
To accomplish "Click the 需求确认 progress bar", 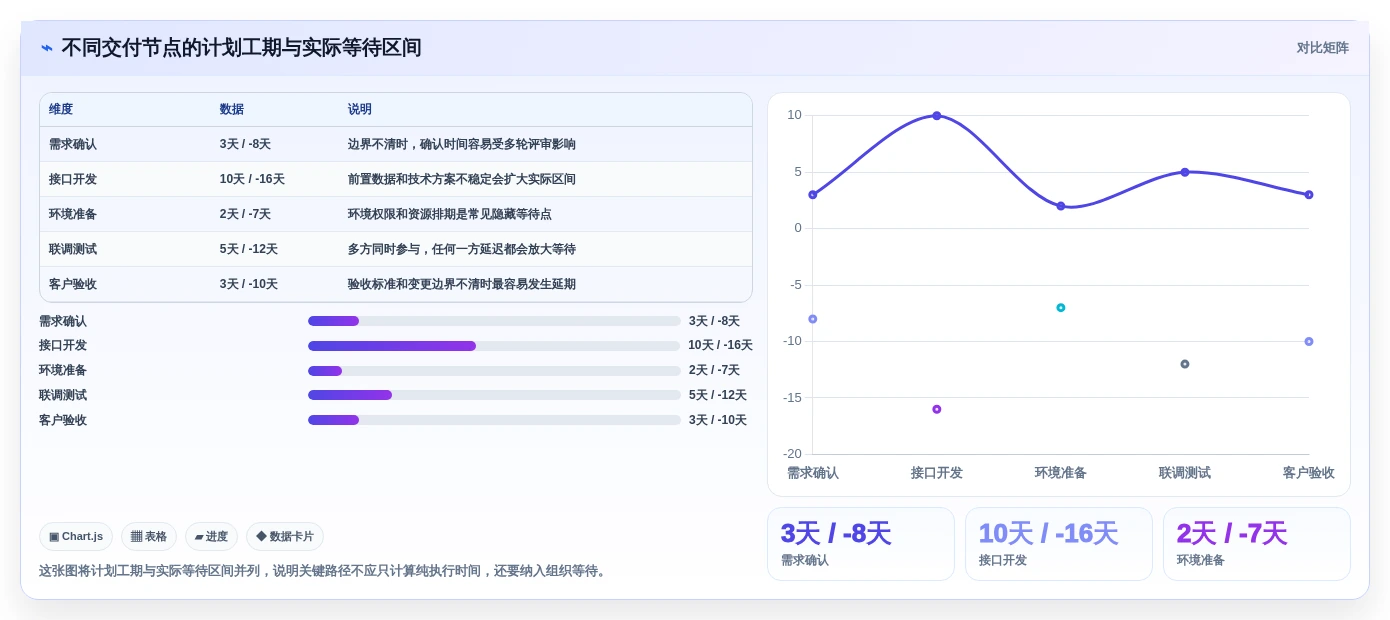I will coord(494,321).
